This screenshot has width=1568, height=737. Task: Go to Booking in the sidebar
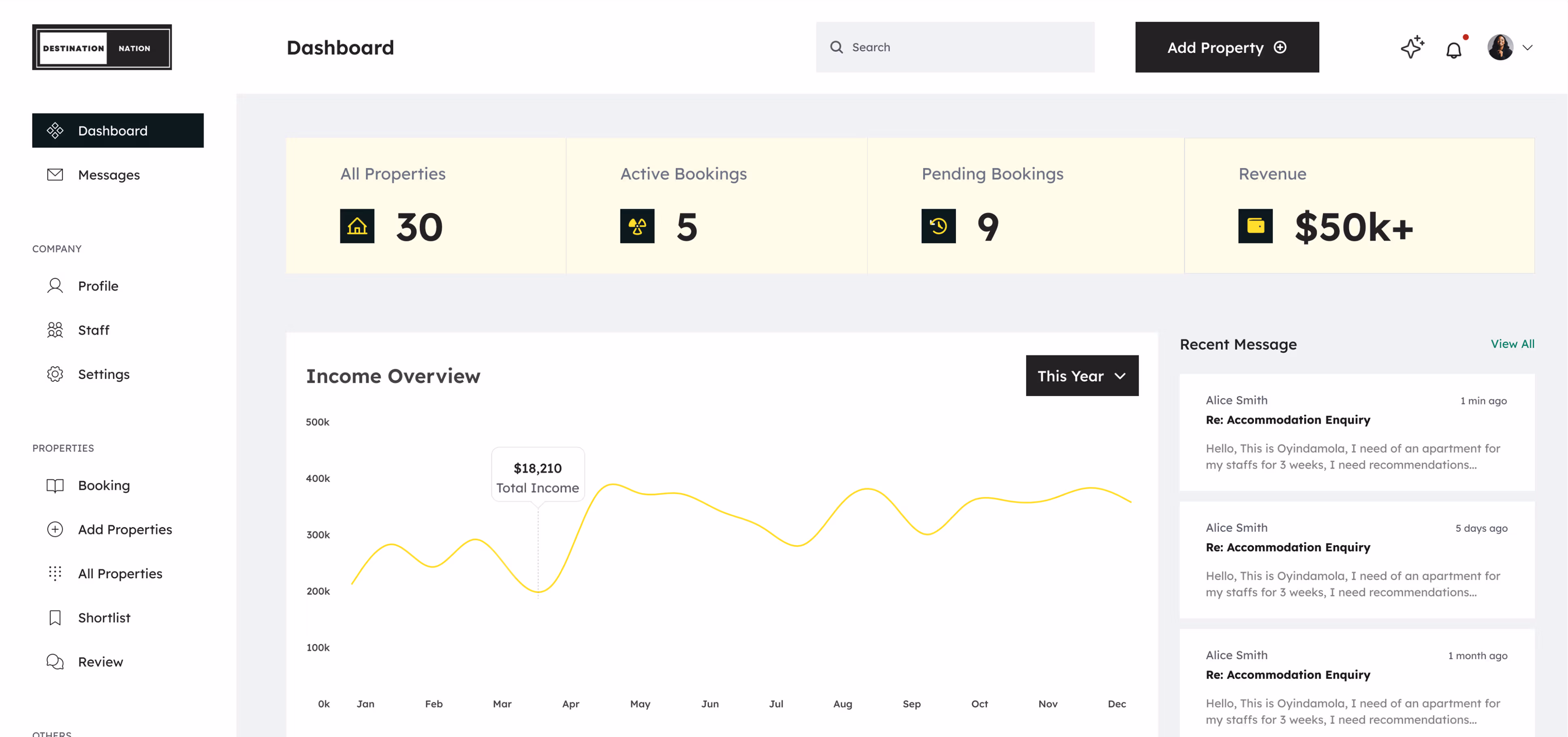[x=103, y=485]
